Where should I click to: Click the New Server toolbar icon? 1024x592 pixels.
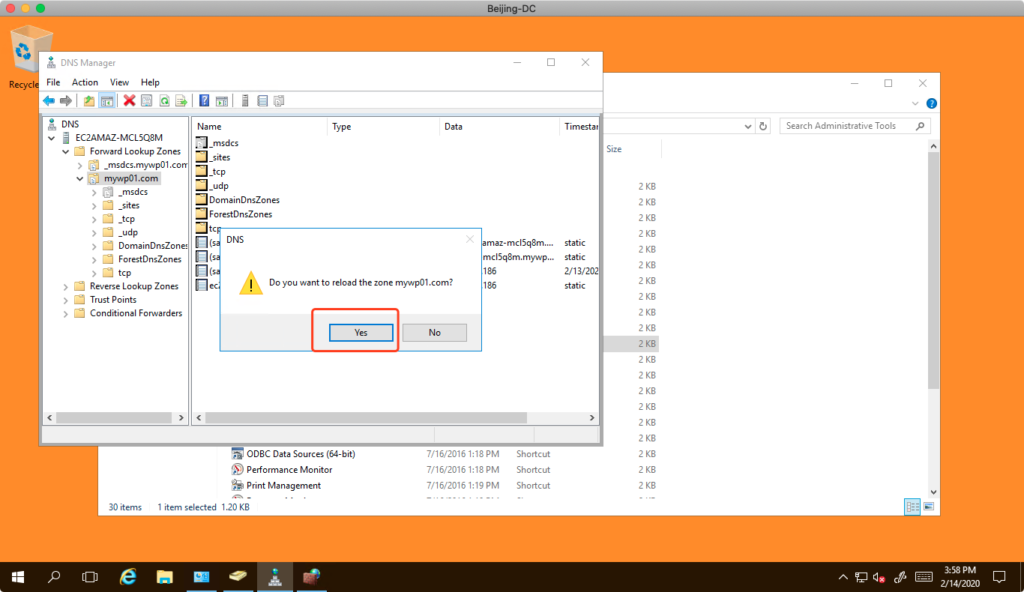click(x=245, y=101)
